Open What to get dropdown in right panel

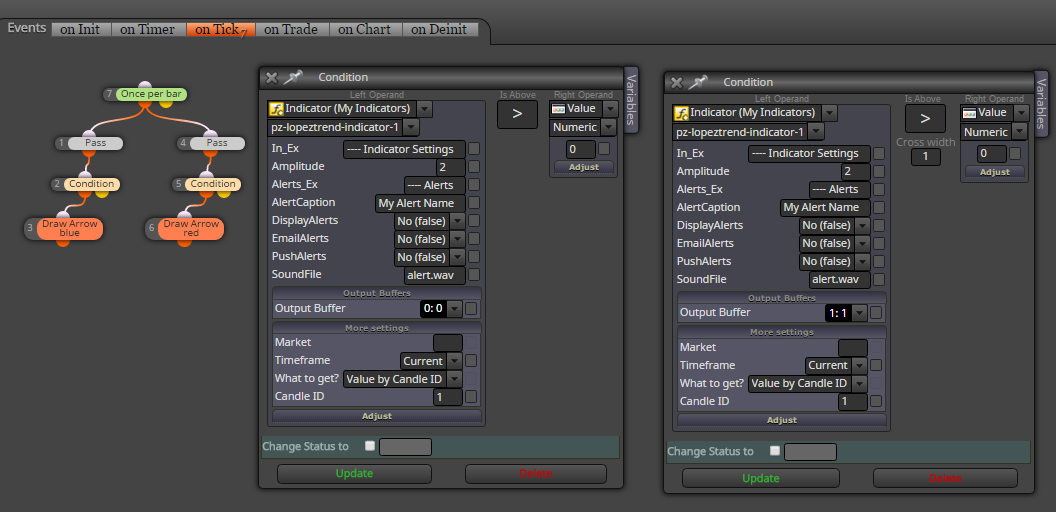point(859,383)
